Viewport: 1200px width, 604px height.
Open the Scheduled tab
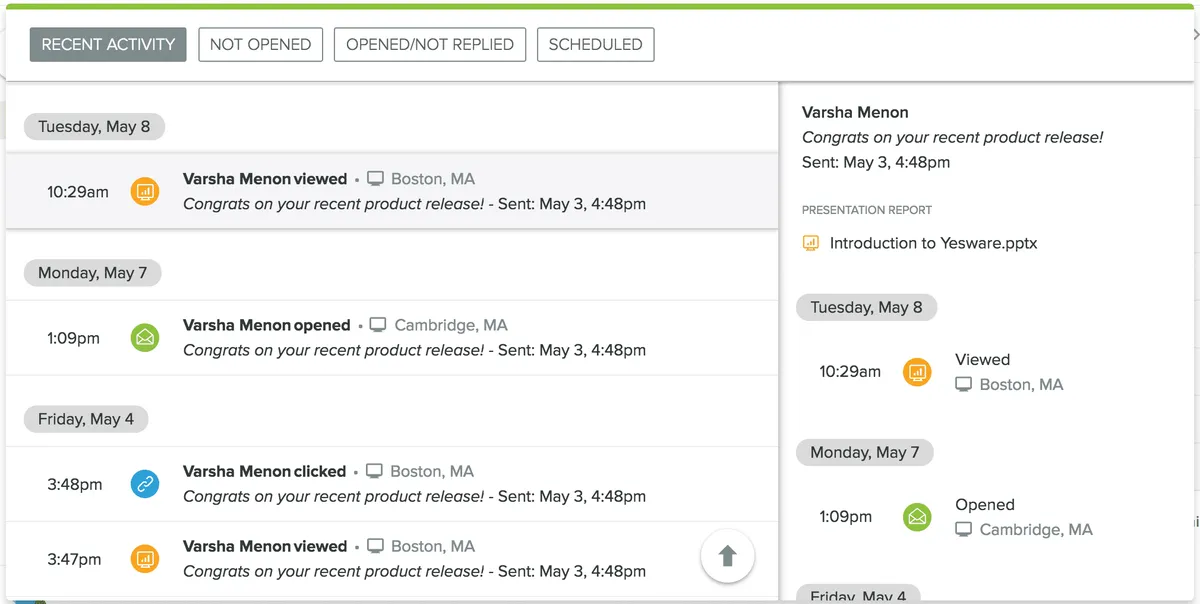coord(595,44)
